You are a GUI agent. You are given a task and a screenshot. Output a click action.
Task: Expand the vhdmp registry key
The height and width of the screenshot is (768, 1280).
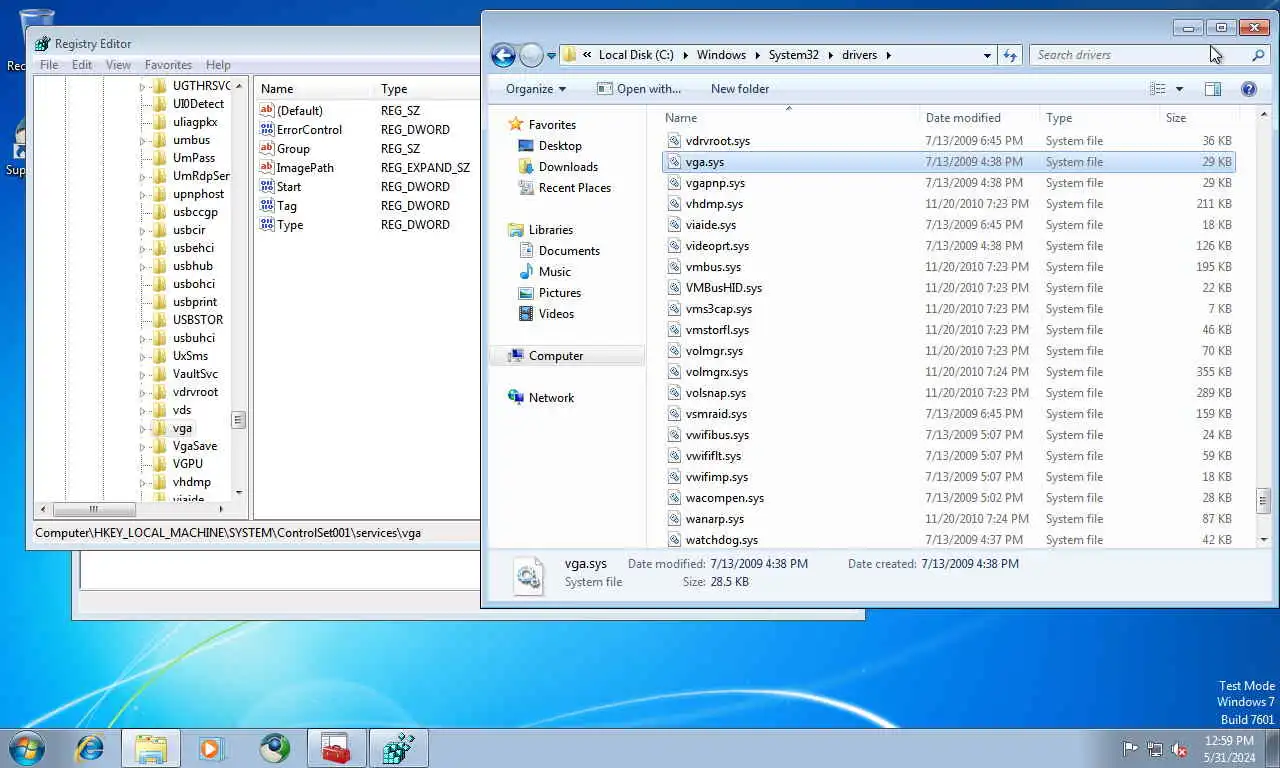coord(142,482)
